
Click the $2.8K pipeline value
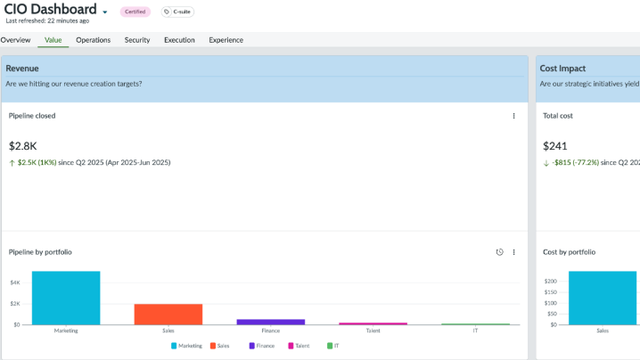(23, 146)
